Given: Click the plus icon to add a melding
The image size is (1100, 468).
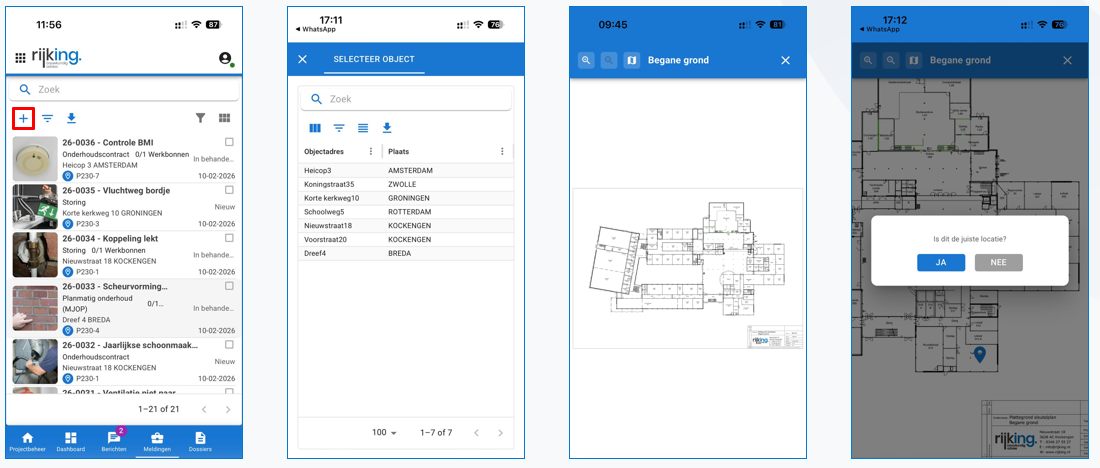Looking at the screenshot, I should tap(24, 118).
